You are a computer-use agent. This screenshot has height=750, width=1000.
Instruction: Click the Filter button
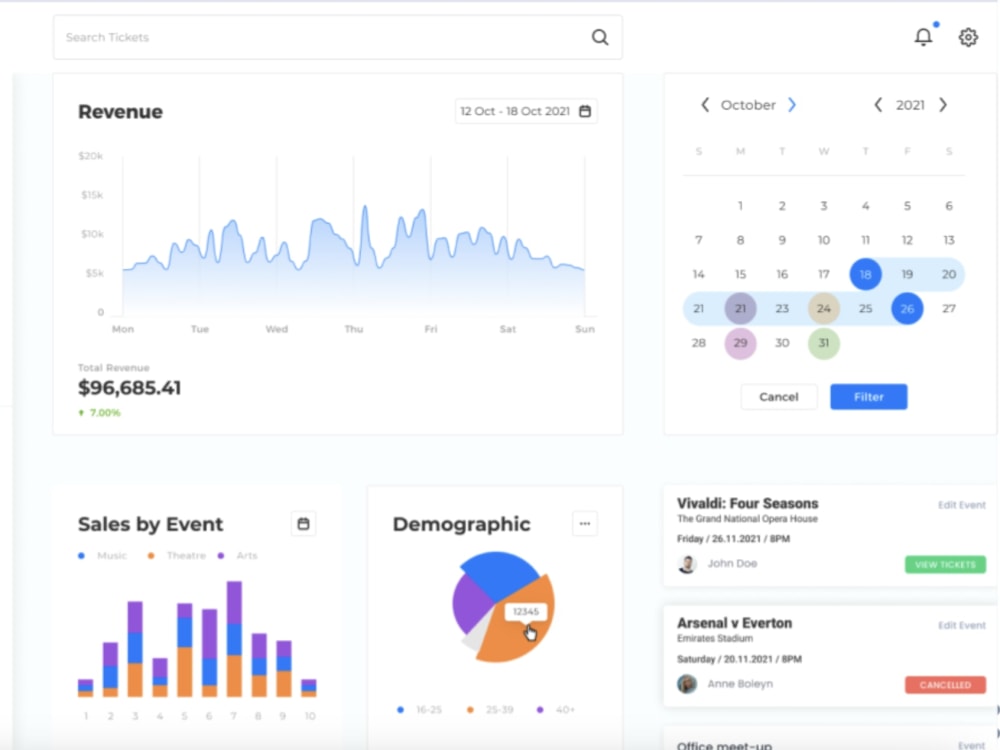coord(869,397)
